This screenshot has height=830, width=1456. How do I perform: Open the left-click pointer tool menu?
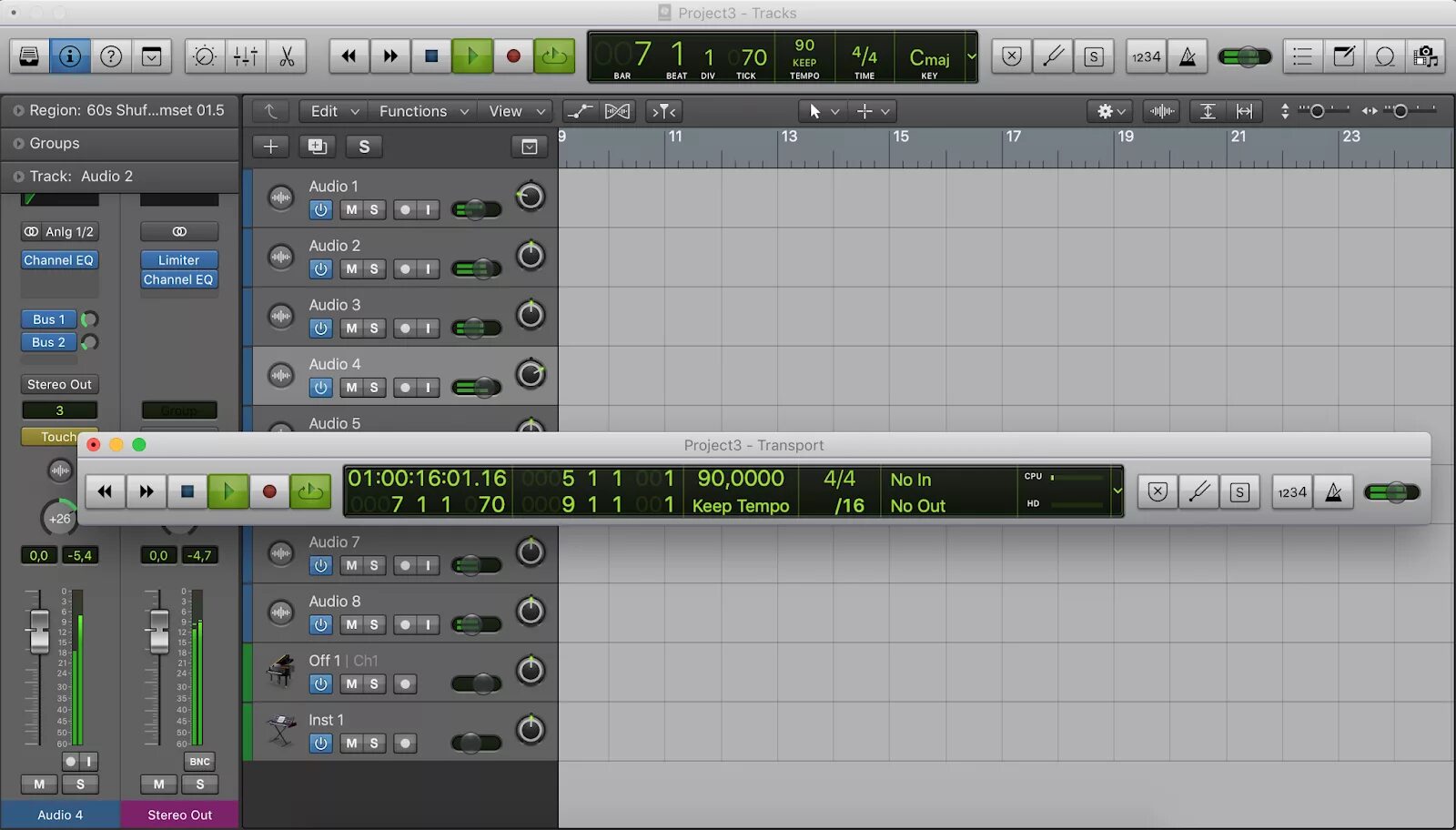pyautogui.click(x=823, y=111)
